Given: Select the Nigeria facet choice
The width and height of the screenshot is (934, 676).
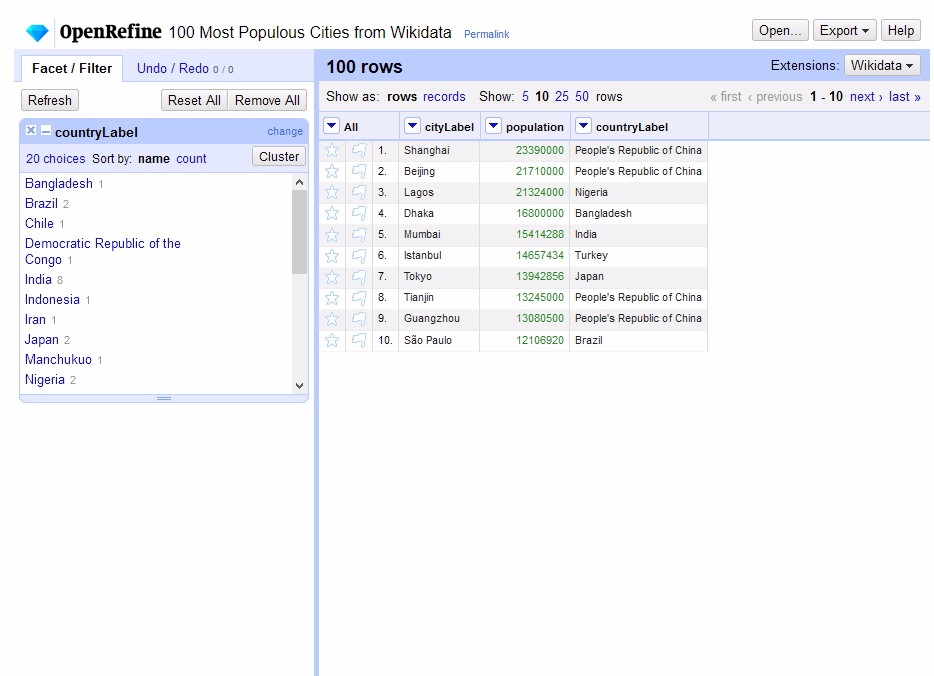Looking at the screenshot, I should (45, 379).
